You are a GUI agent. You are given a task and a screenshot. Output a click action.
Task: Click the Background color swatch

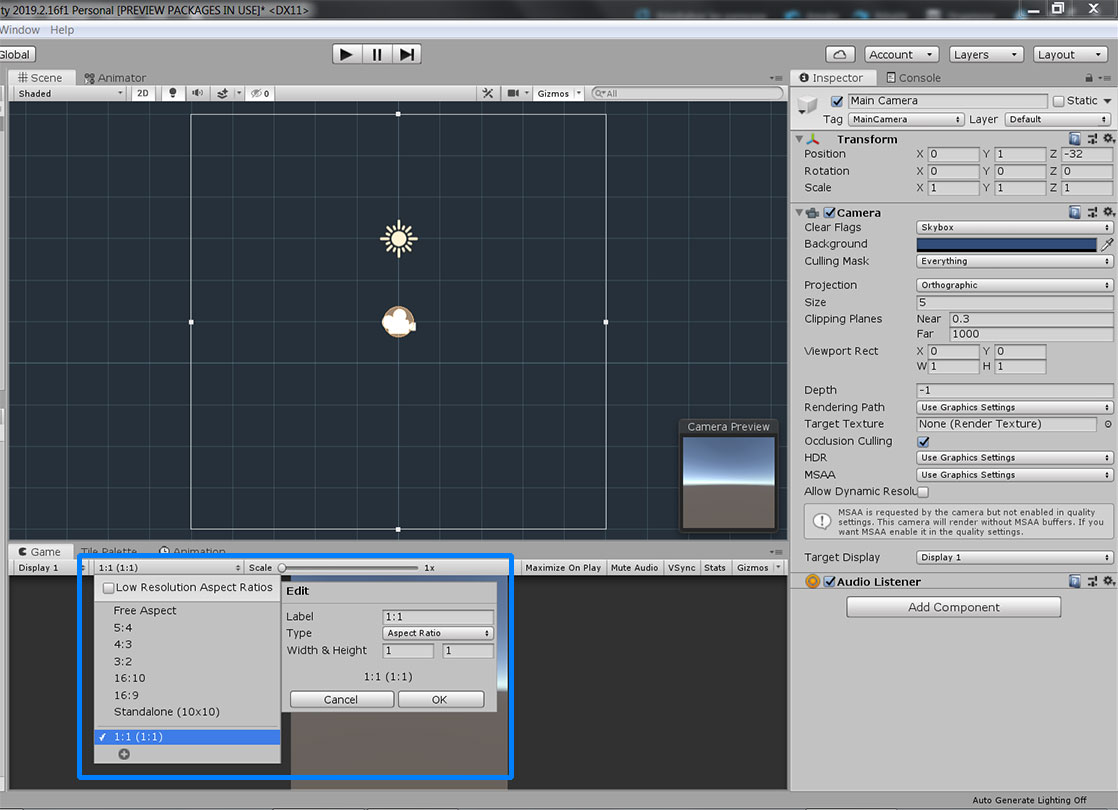[1006, 244]
